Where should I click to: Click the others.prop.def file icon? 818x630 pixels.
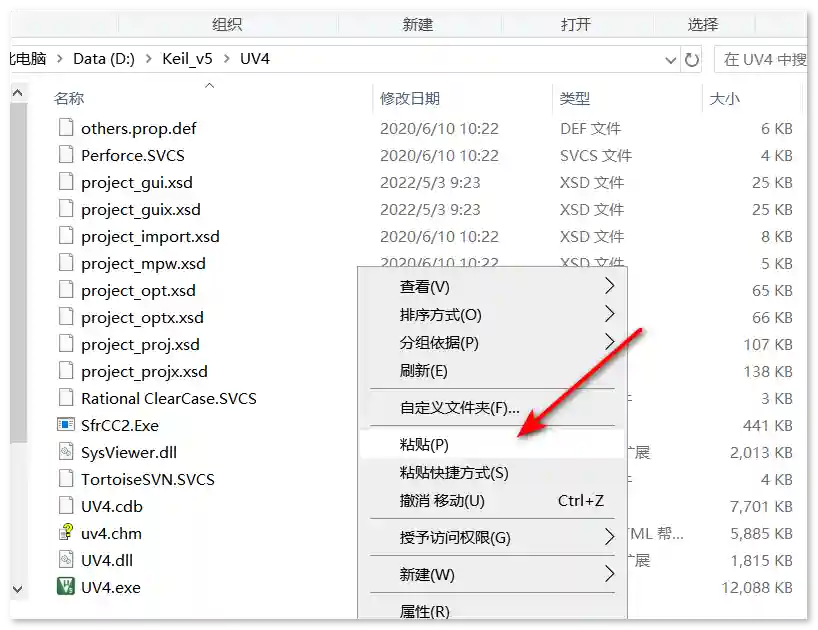click(66, 128)
